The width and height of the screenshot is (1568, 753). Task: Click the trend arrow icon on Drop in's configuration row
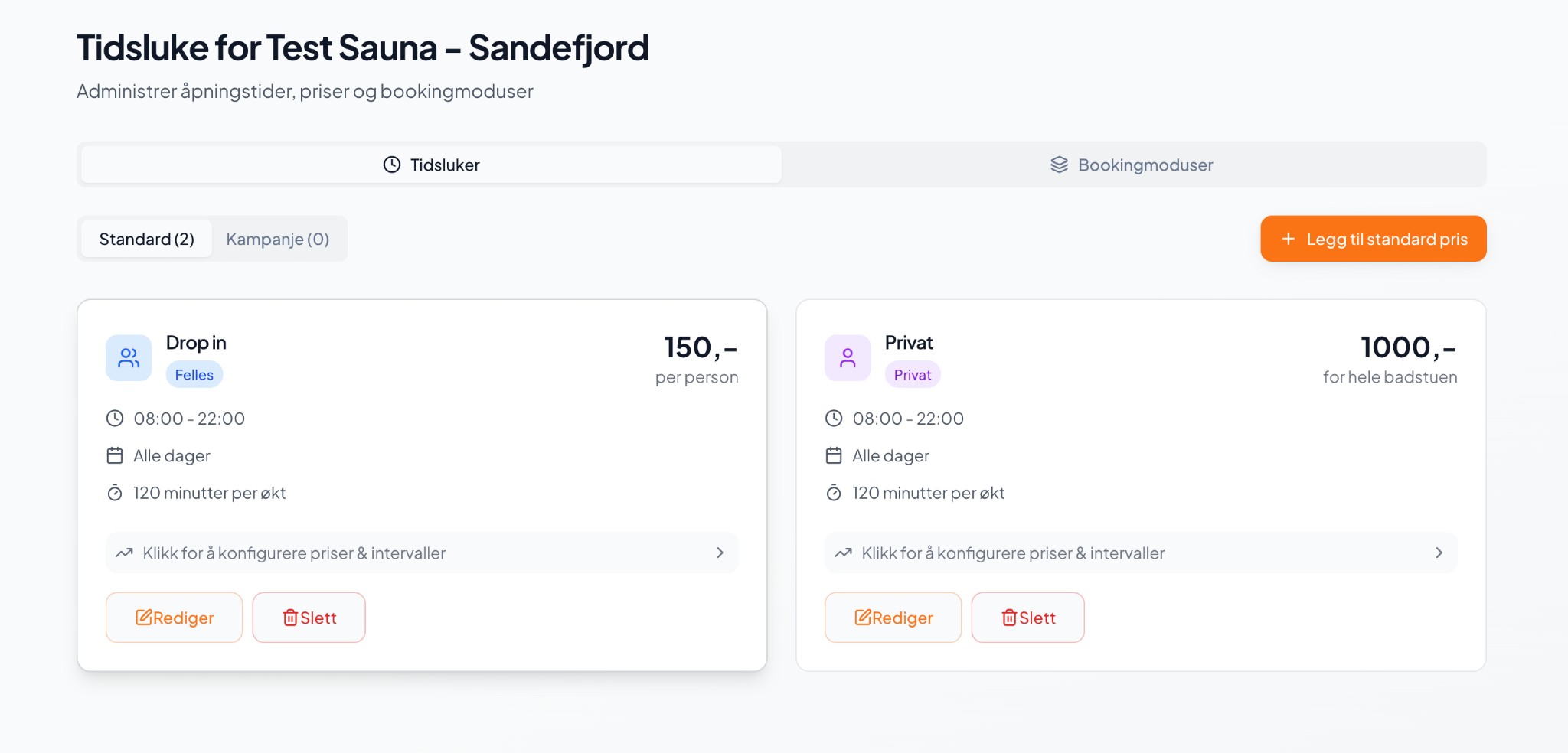coord(124,552)
